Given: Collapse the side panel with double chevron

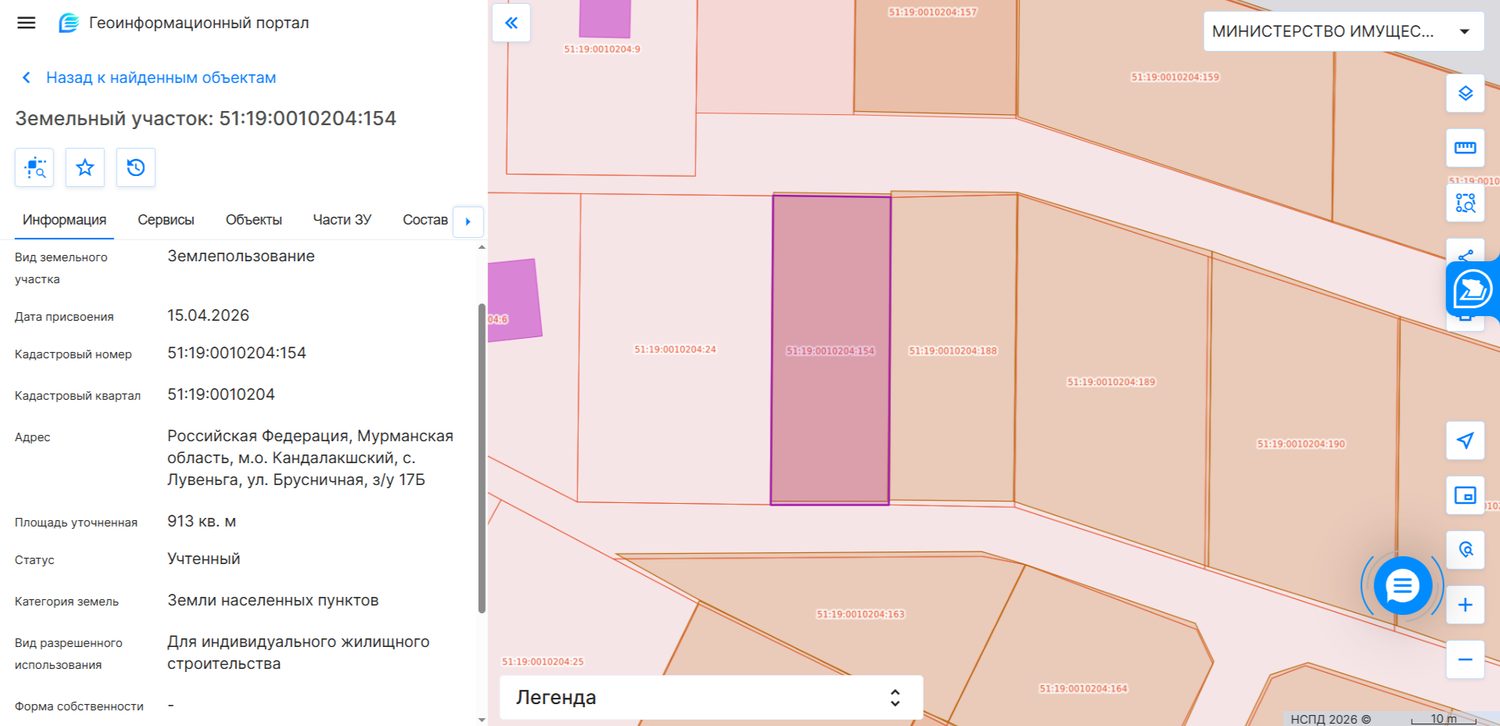Looking at the screenshot, I should [x=511, y=23].
